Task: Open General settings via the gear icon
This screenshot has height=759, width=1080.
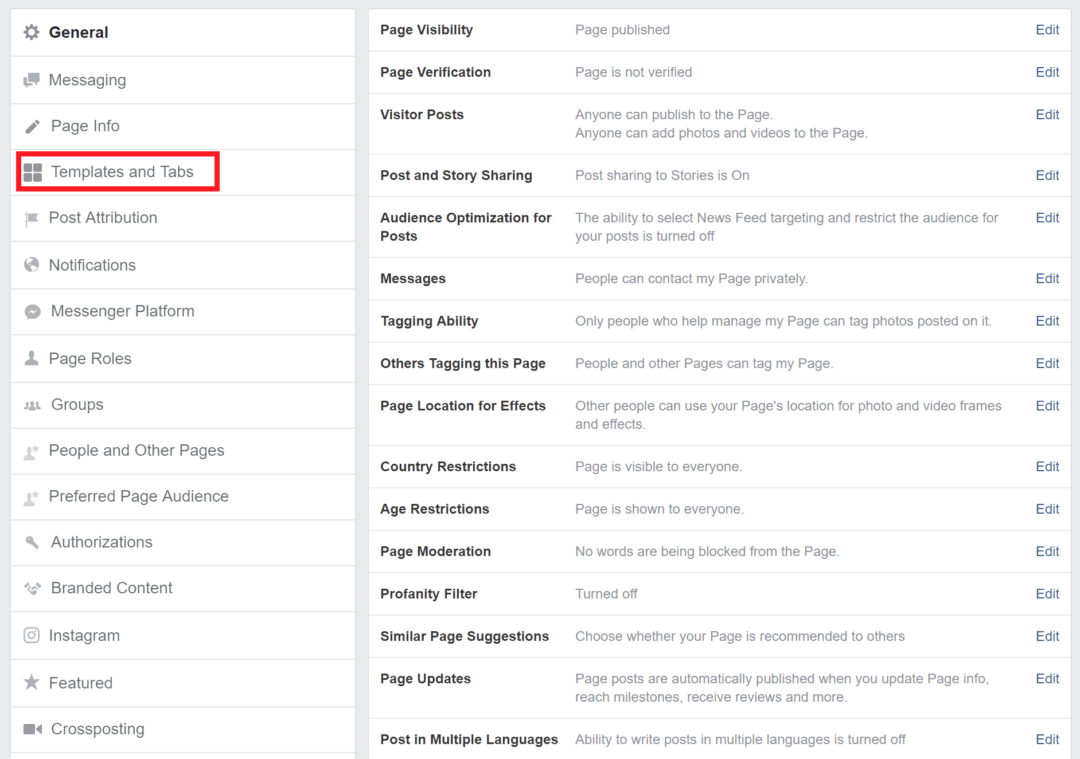Action: (x=31, y=32)
